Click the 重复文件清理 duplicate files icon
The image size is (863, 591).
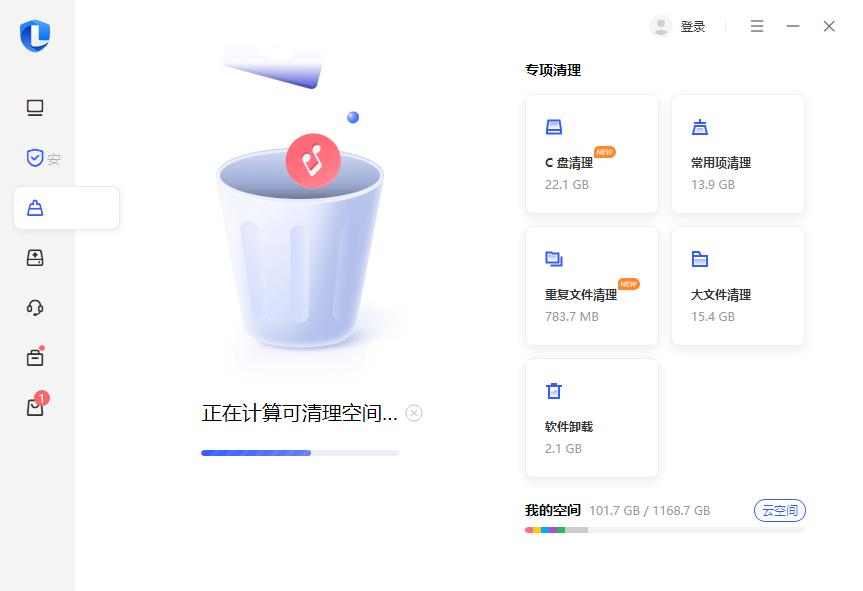coord(553,258)
